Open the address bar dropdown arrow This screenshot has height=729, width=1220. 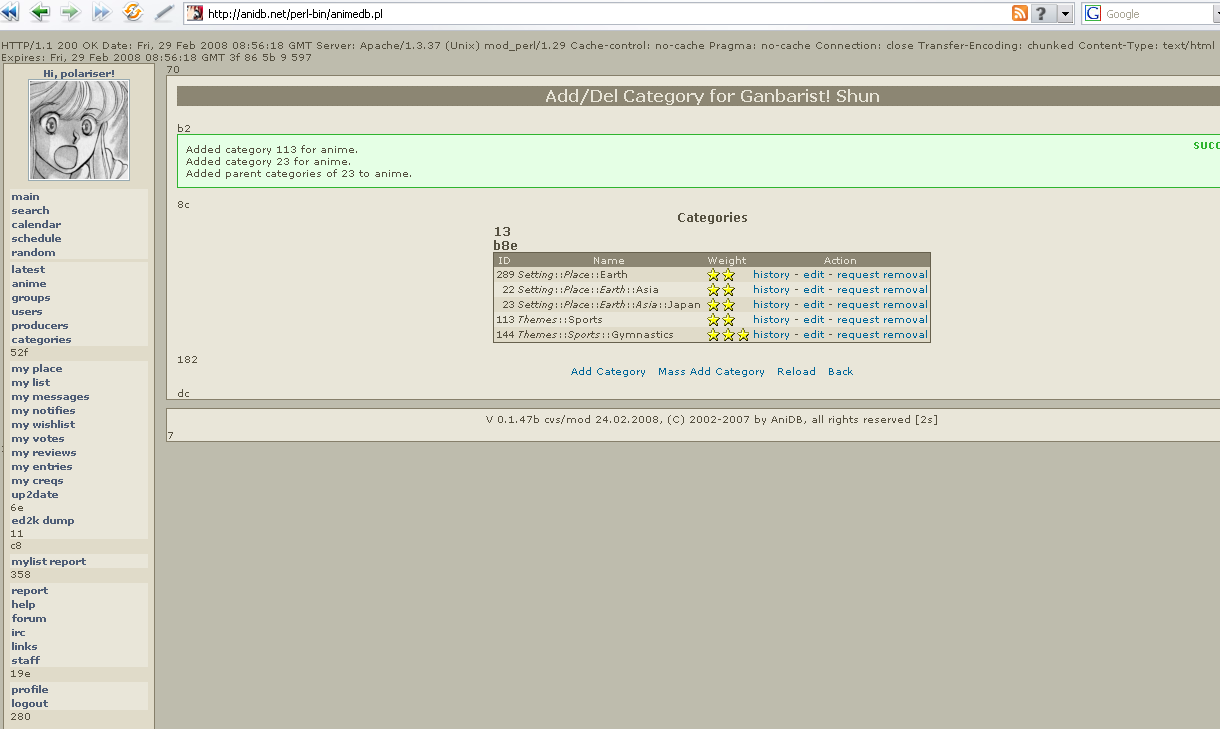(1065, 14)
